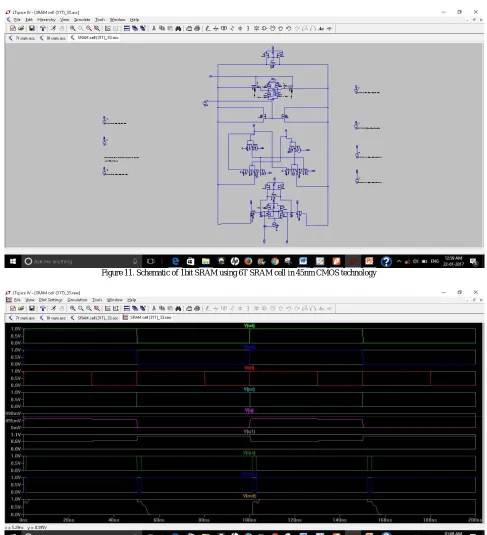The width and height of the screenshot is (487, 535).
Task: Open Hierarchy menu in upper window
Action: point(46,20)
